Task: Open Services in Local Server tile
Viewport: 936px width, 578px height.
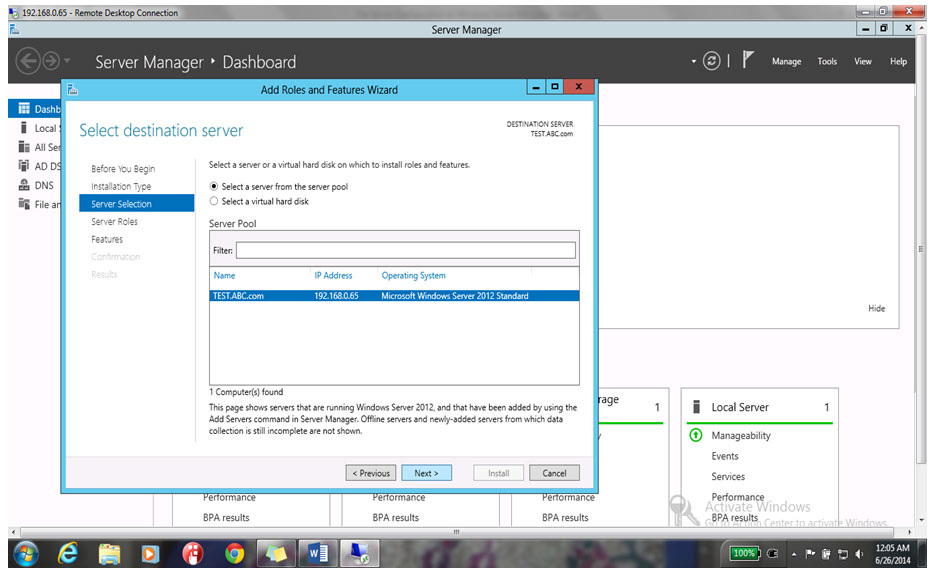Action: click(728, 476)
